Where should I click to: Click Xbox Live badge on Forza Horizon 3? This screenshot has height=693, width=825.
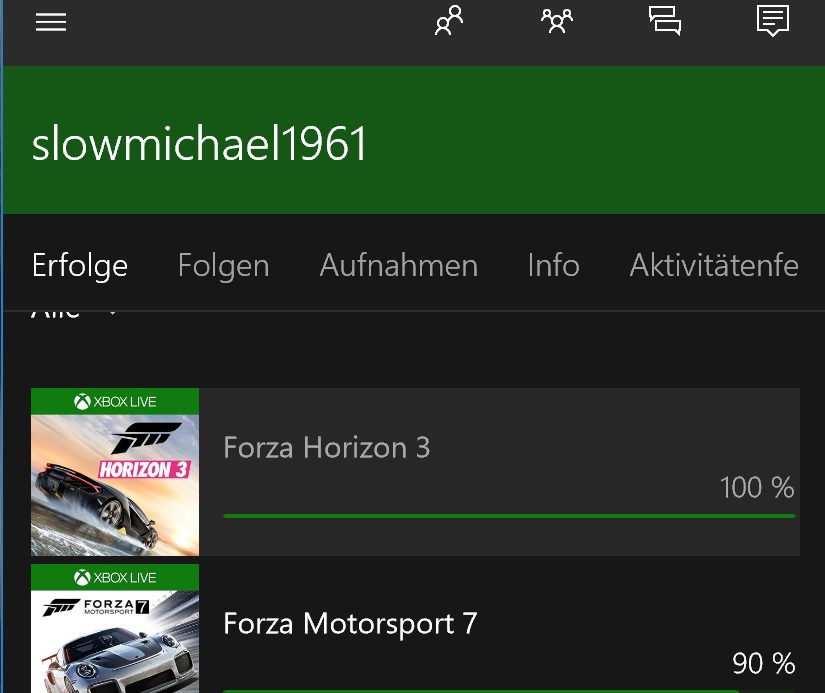(x=115, y=402)
